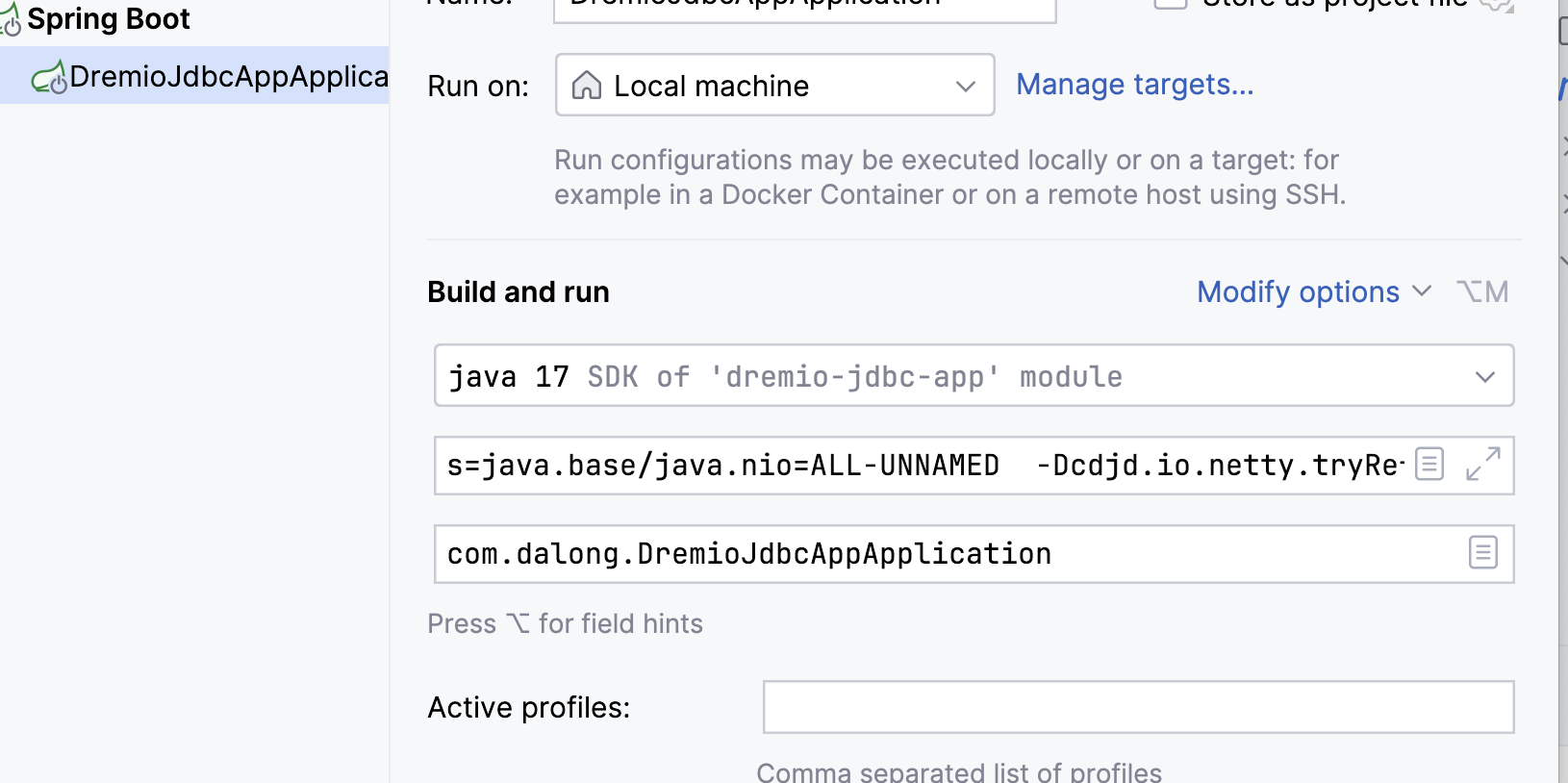
Task: Select the Spring Boot icon beside DremioJdbcAppApplication
Action: tap(49, 77)
